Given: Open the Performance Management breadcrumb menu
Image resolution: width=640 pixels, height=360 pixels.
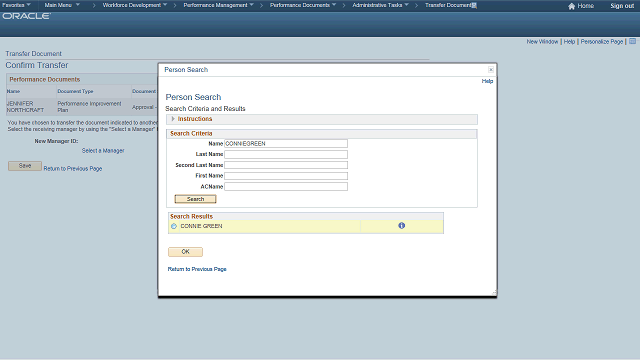Looking at the screenshot, I should (x=218, y=5).
